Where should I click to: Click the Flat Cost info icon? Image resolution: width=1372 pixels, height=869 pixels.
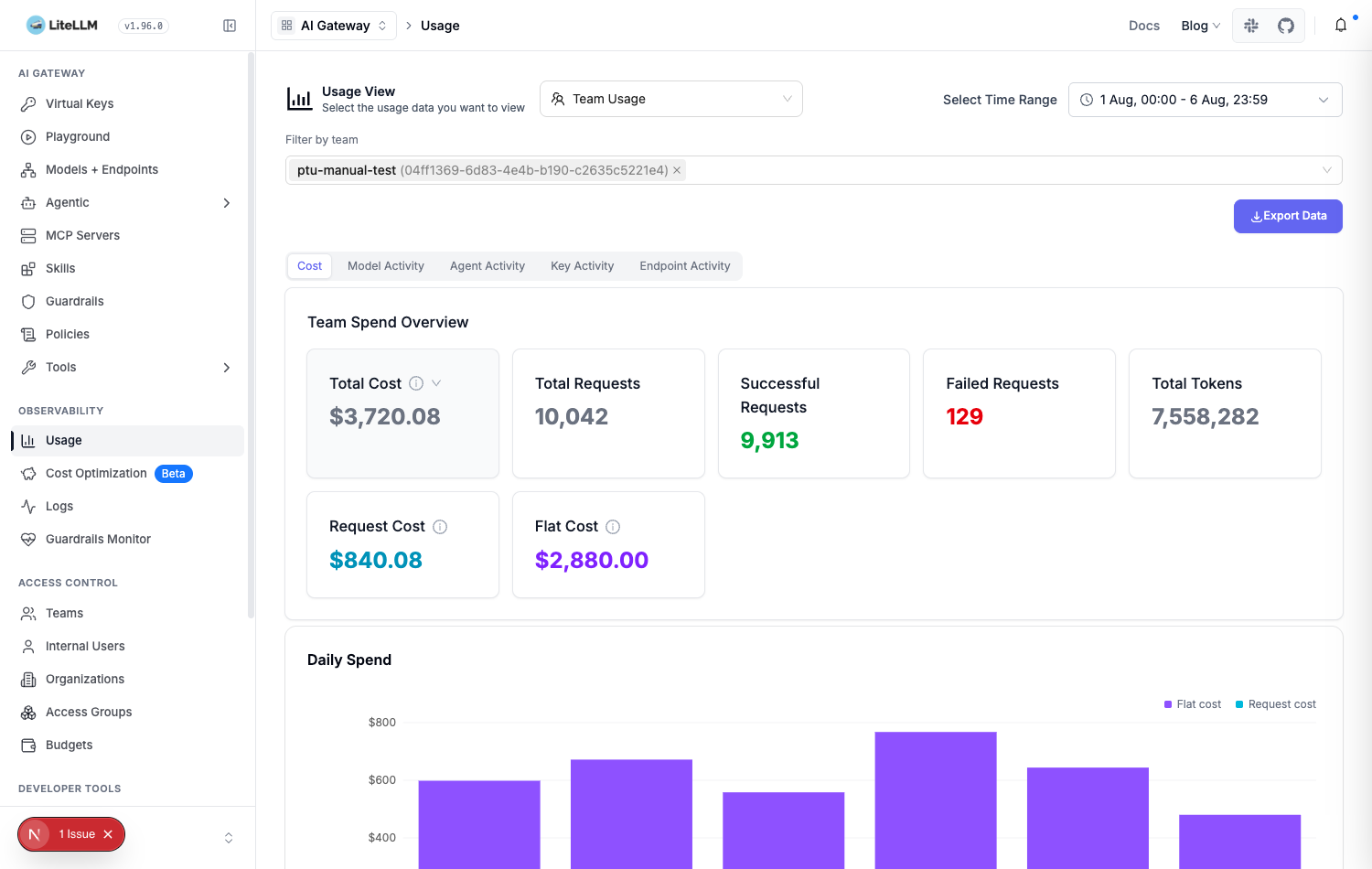coord(613,527)
